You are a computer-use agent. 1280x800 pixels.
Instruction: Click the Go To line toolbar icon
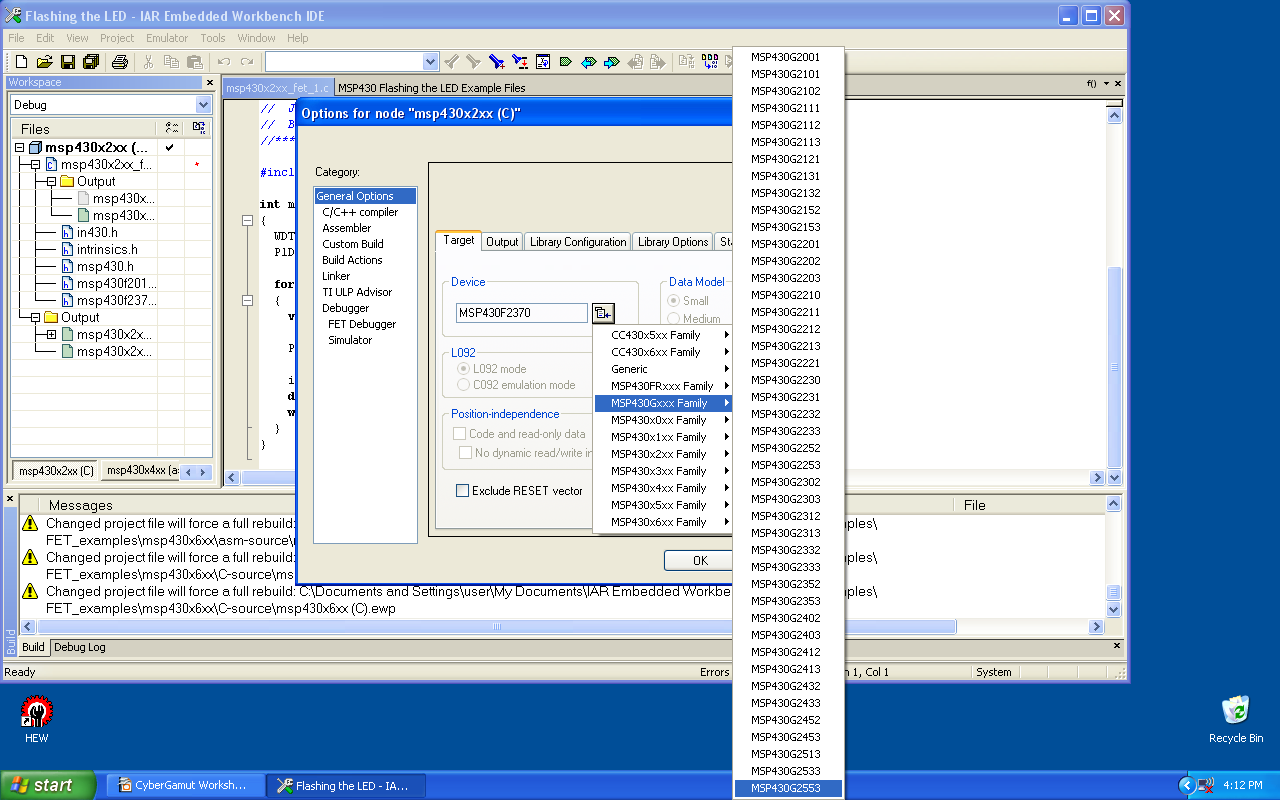click(543, 62)
